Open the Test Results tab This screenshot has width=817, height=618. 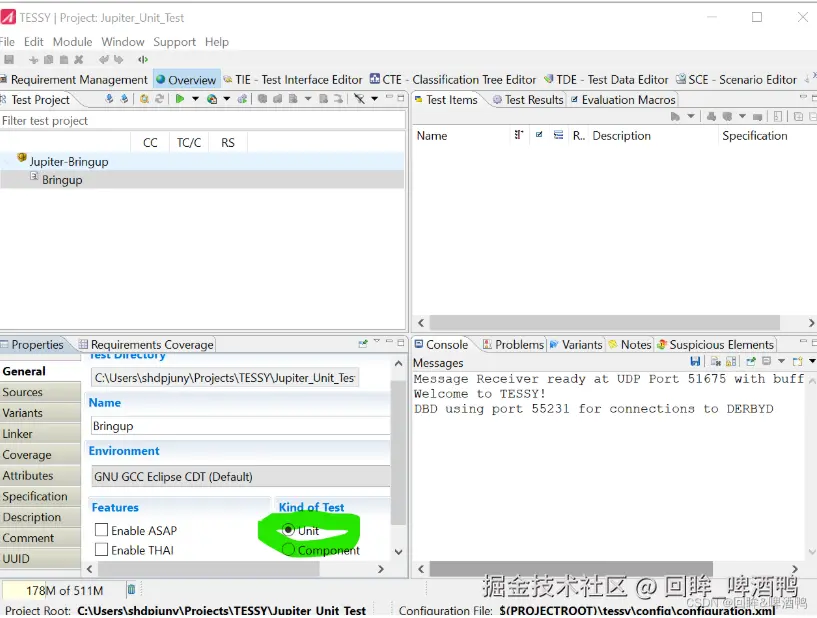click(528, 100)
